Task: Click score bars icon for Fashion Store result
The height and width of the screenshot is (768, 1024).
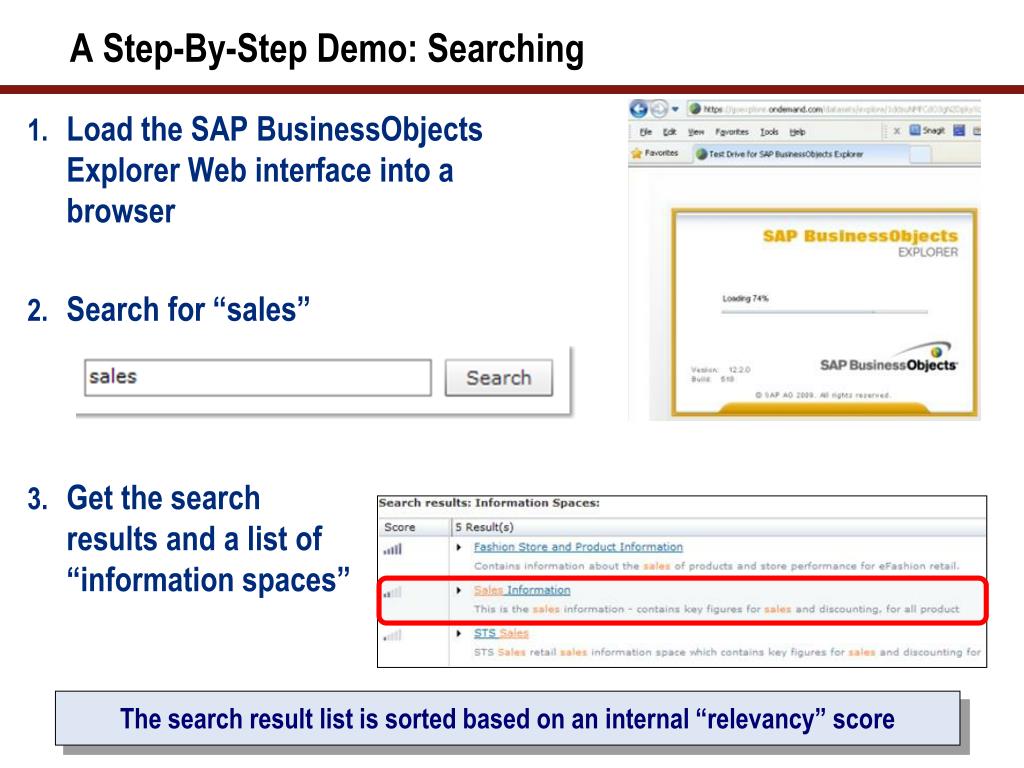Action: click(392, 549)
